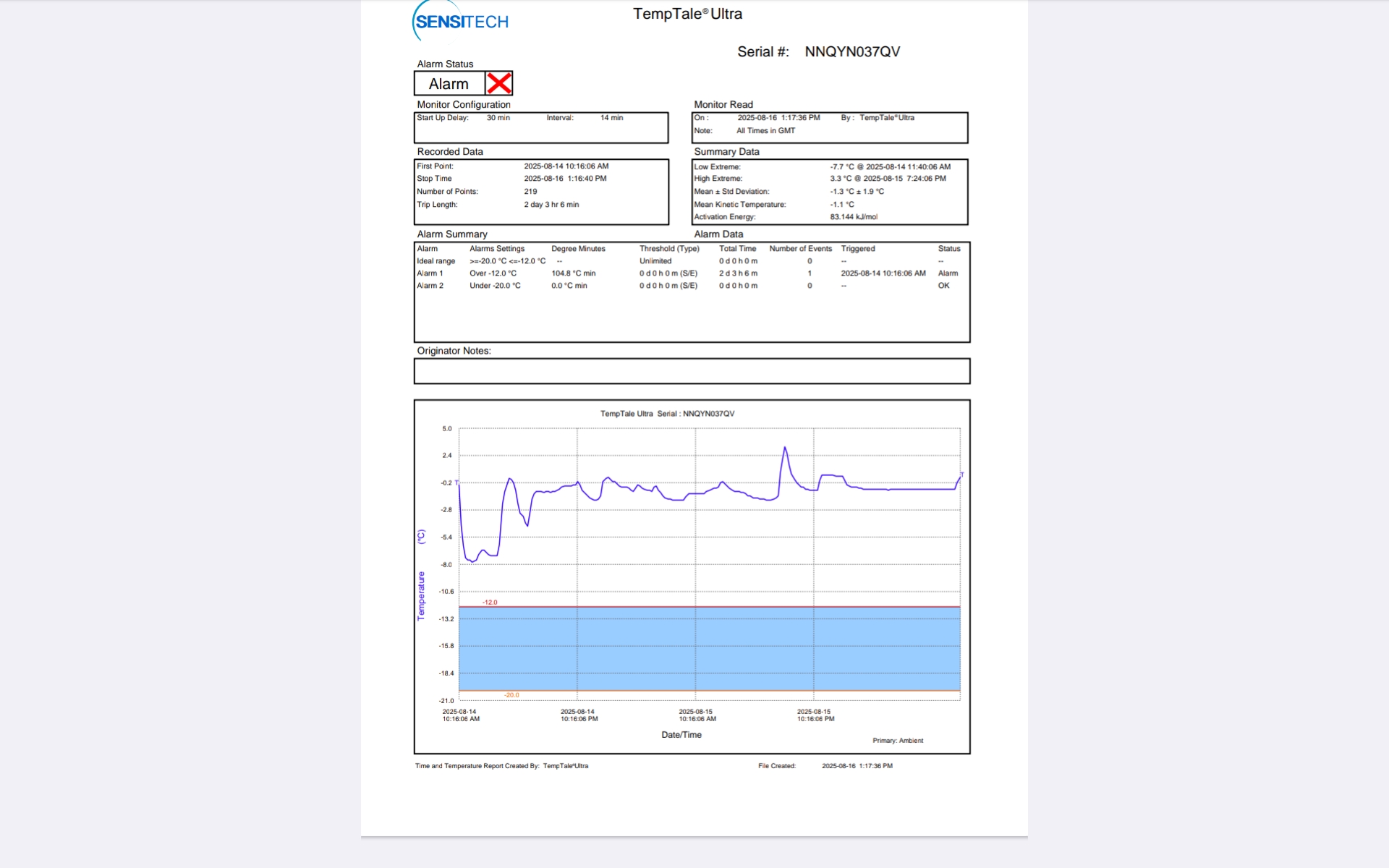Image resolution: width=1389 pixels, height=868 pixels.
Task: Click the Mean Kinetic Temperature entry
Action: tap(739, 205)
